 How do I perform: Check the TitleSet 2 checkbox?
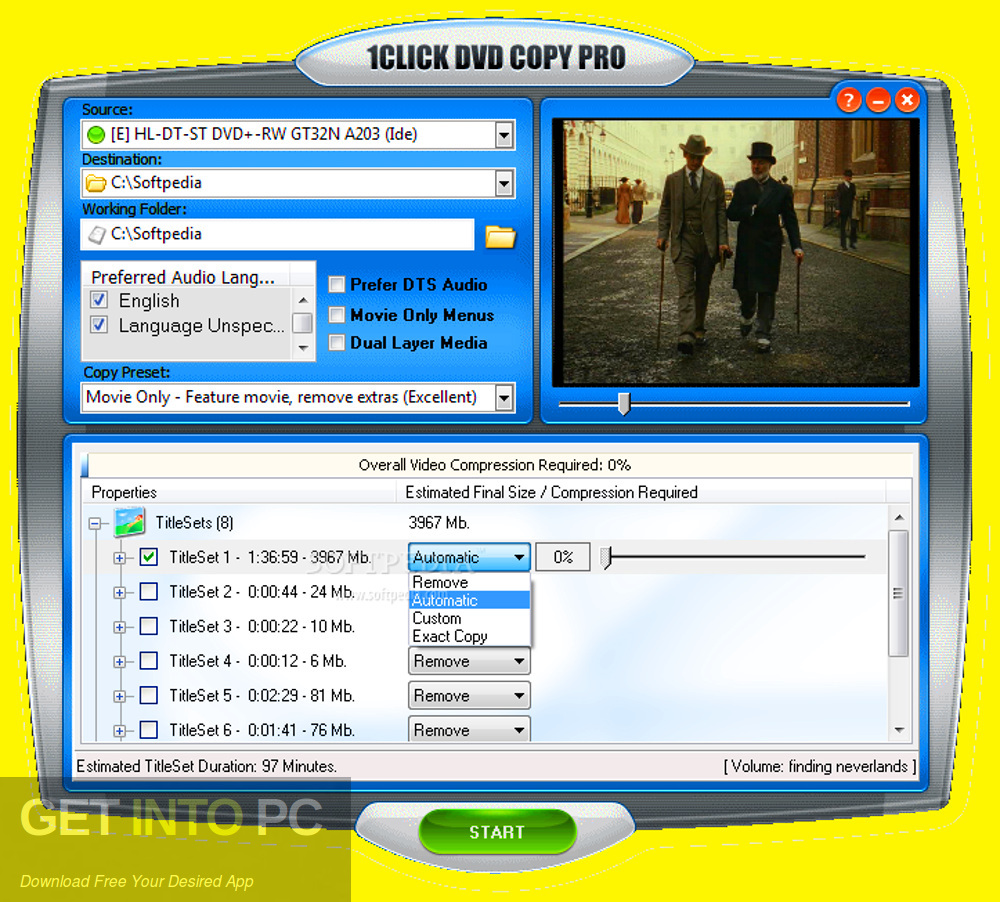tap(149, 591)
